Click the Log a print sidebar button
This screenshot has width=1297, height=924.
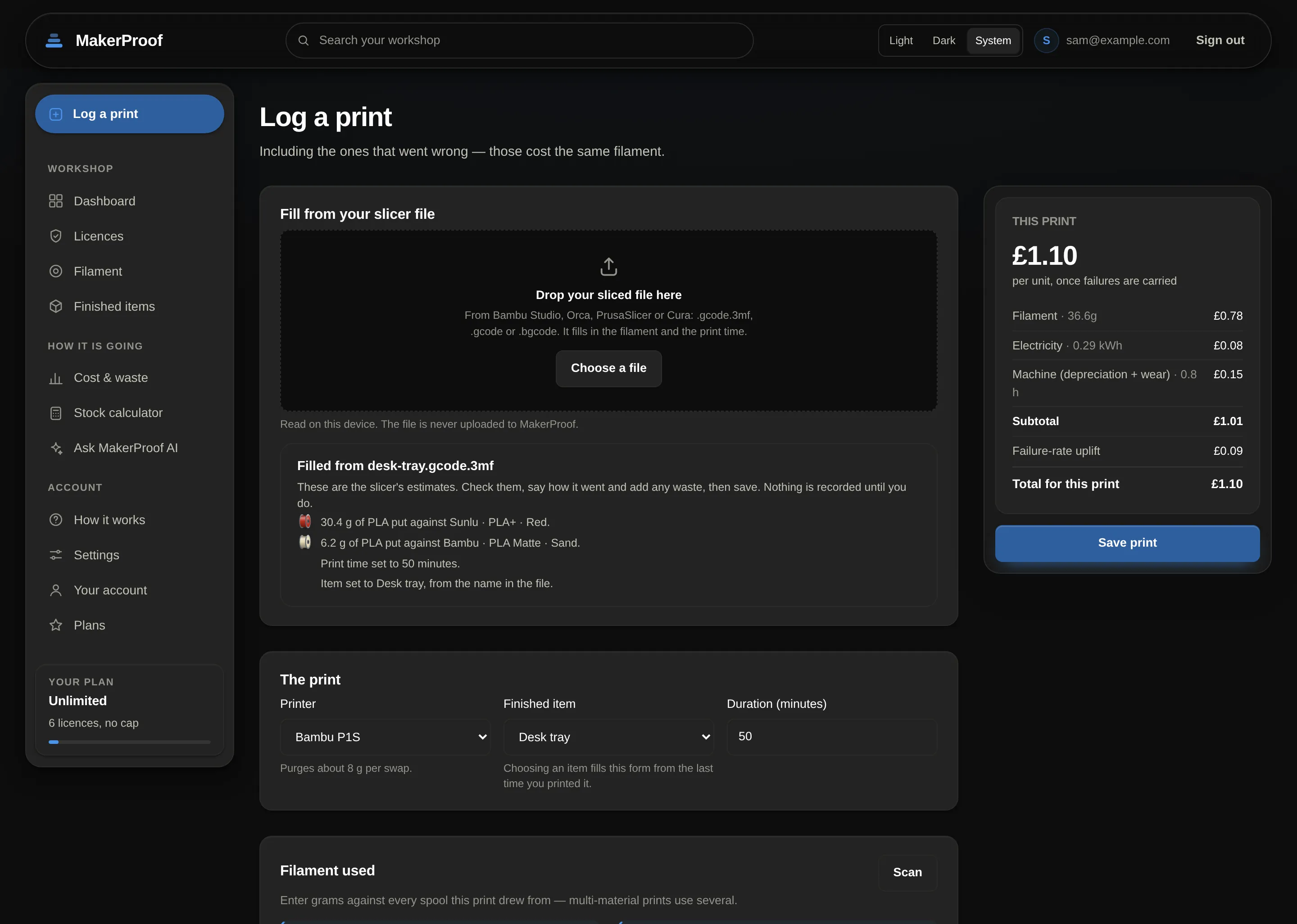point(130,114)
